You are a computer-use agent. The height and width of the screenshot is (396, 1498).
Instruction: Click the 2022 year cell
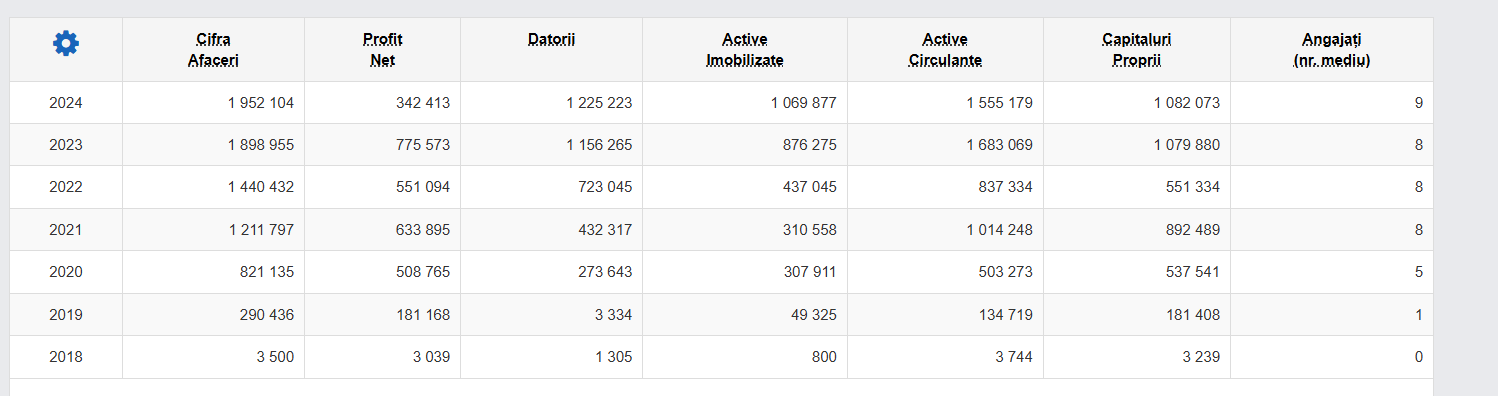(66, 187)
